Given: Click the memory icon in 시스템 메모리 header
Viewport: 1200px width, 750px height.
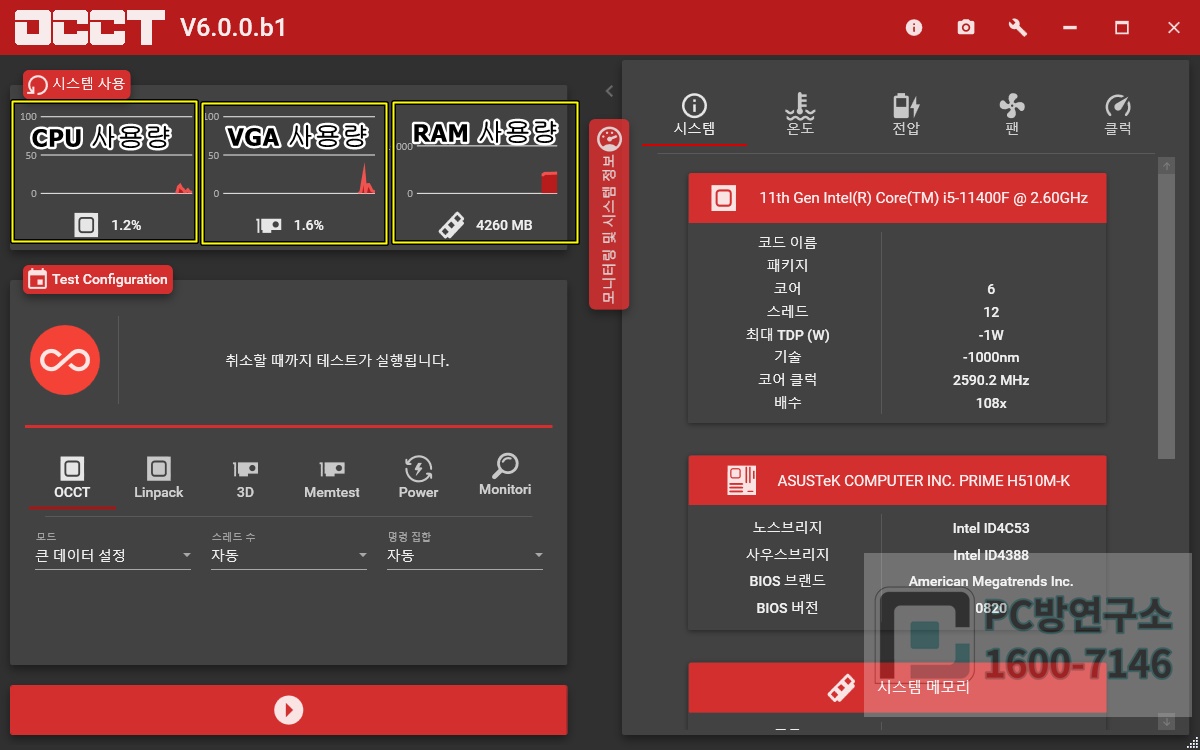Looking at the screenshot, I should point(841,687).
